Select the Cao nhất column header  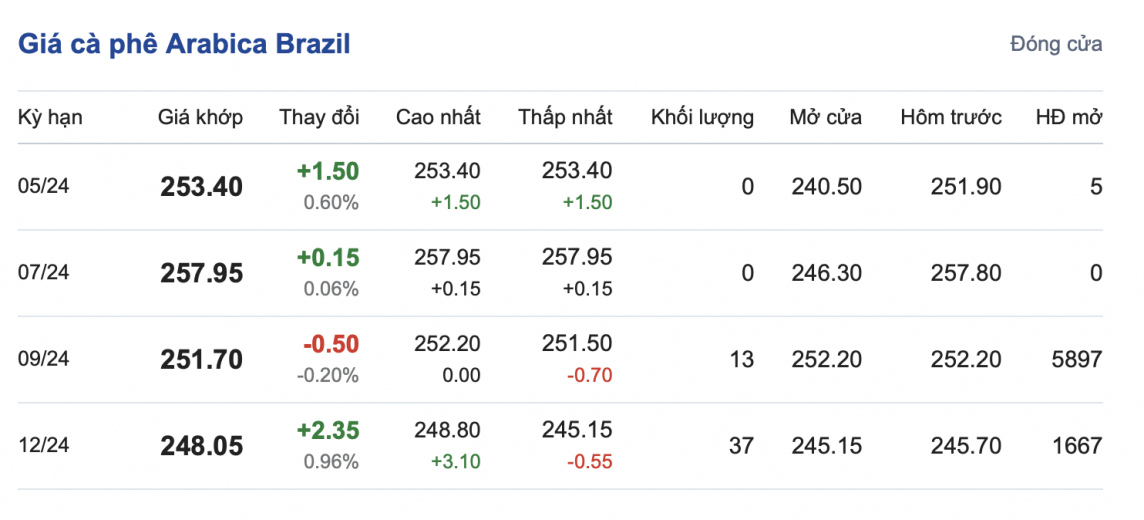pyautogui.click(x=438, y=117)
